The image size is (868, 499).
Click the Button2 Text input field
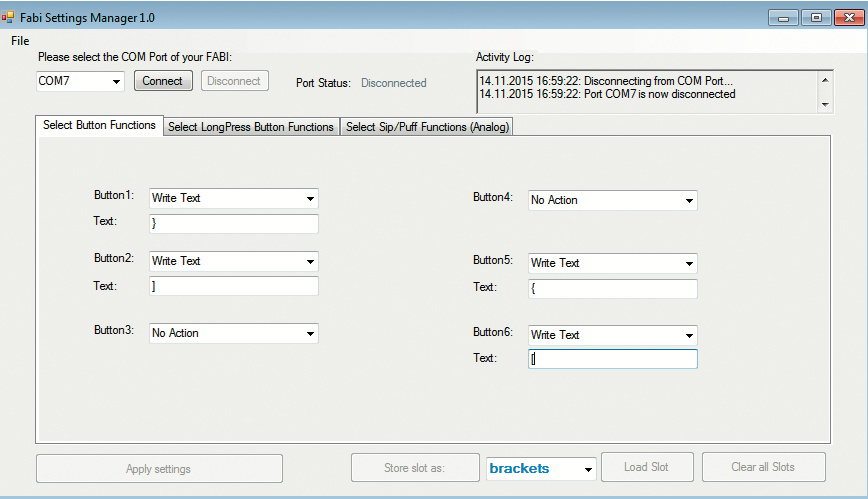[x=234, y=286]
